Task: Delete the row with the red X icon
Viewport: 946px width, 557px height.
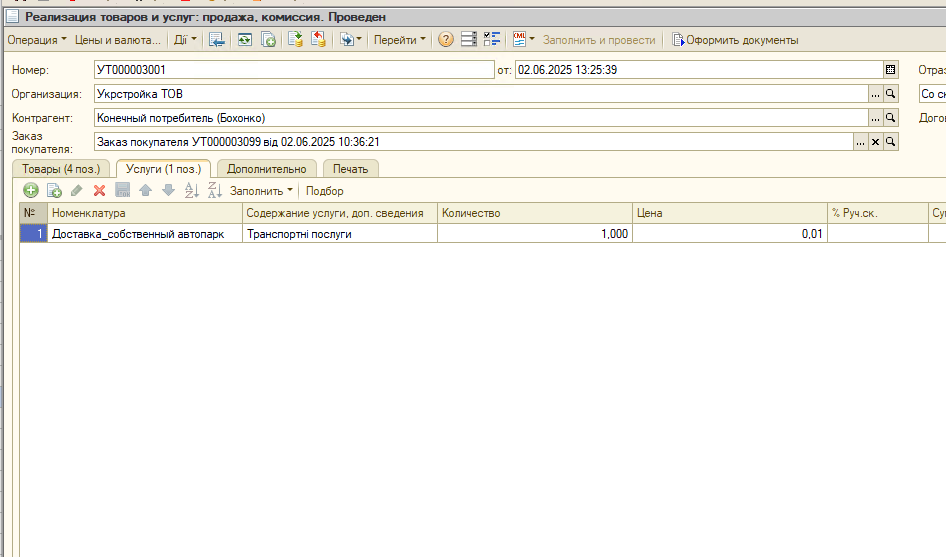Action: point(100,191)
